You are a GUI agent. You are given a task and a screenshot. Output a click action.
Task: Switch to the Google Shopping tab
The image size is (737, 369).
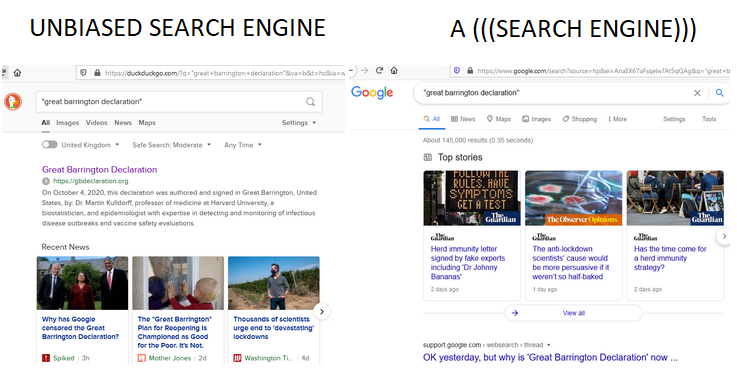click(580, 119)
